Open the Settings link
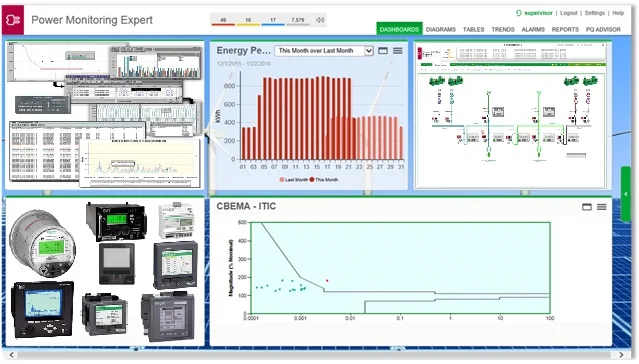639x364 pixels. click(595, 13)
